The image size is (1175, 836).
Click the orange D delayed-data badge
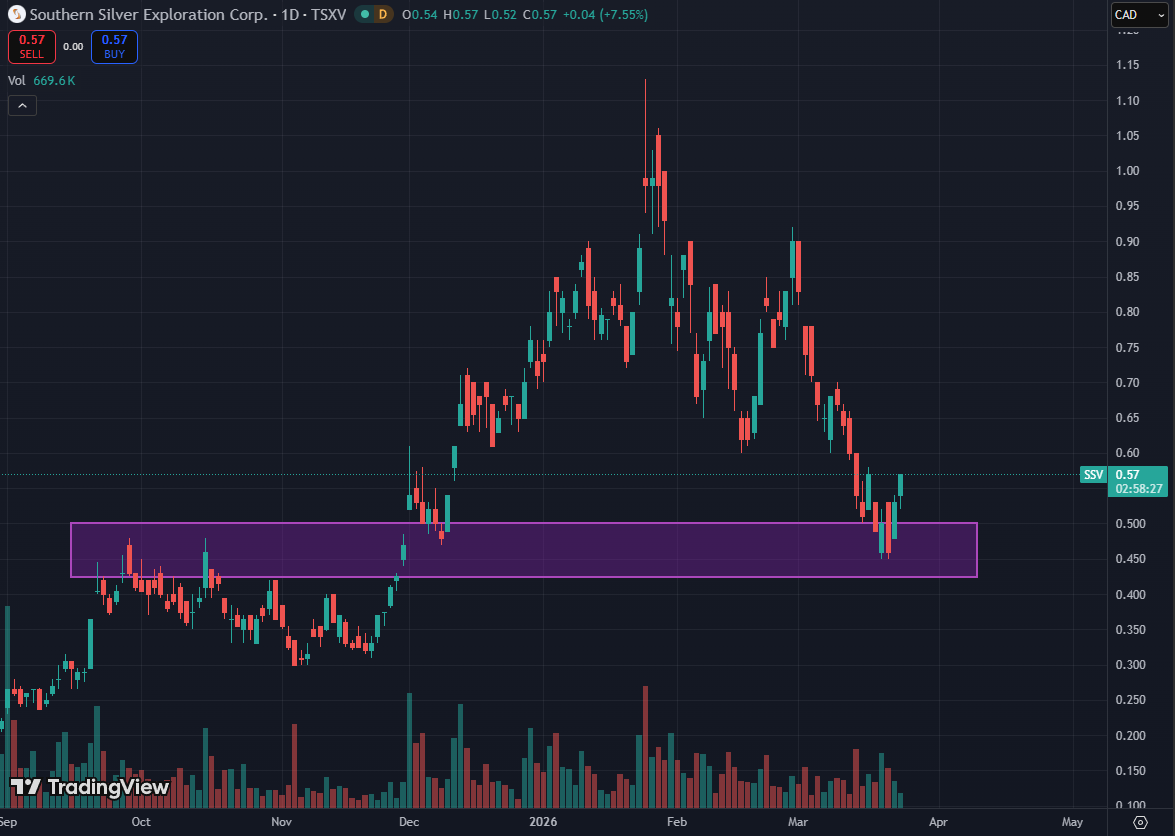383,14
